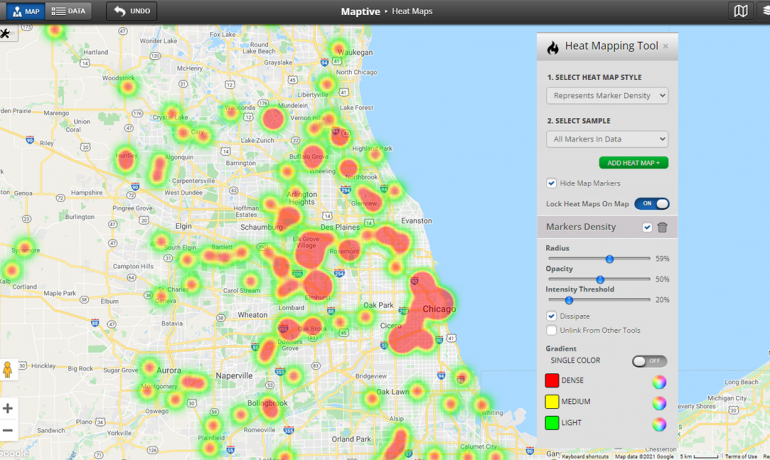Open color wheel picker for LIGHT

[659, 424]
